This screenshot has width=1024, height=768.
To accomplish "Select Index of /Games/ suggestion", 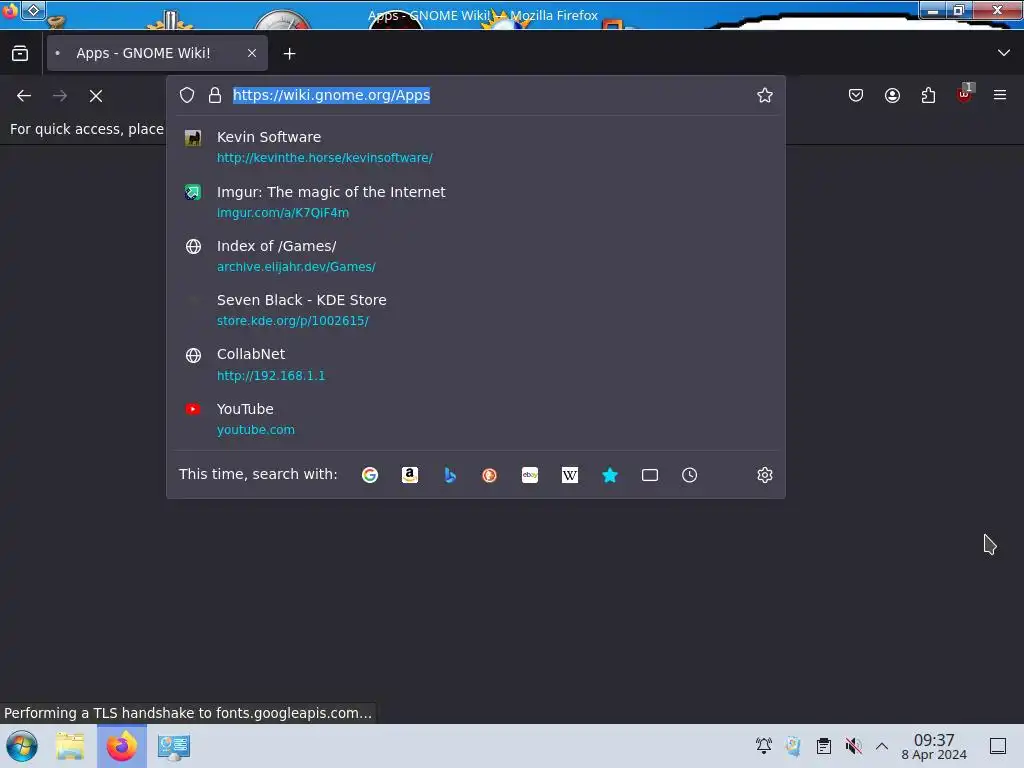I will (x=476, y=256).
